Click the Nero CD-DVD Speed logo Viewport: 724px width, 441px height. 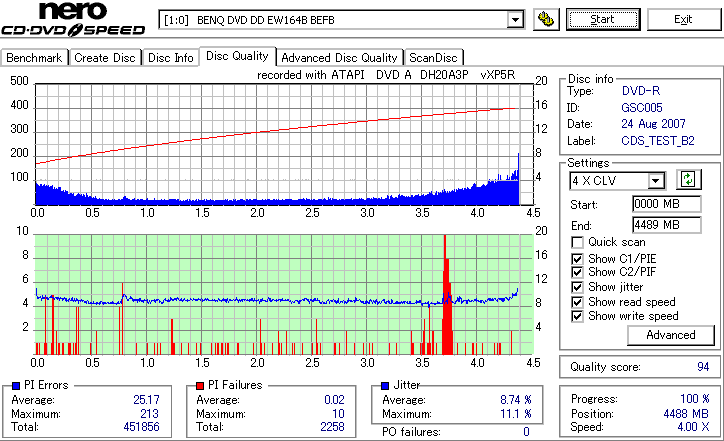click(73, 19)
